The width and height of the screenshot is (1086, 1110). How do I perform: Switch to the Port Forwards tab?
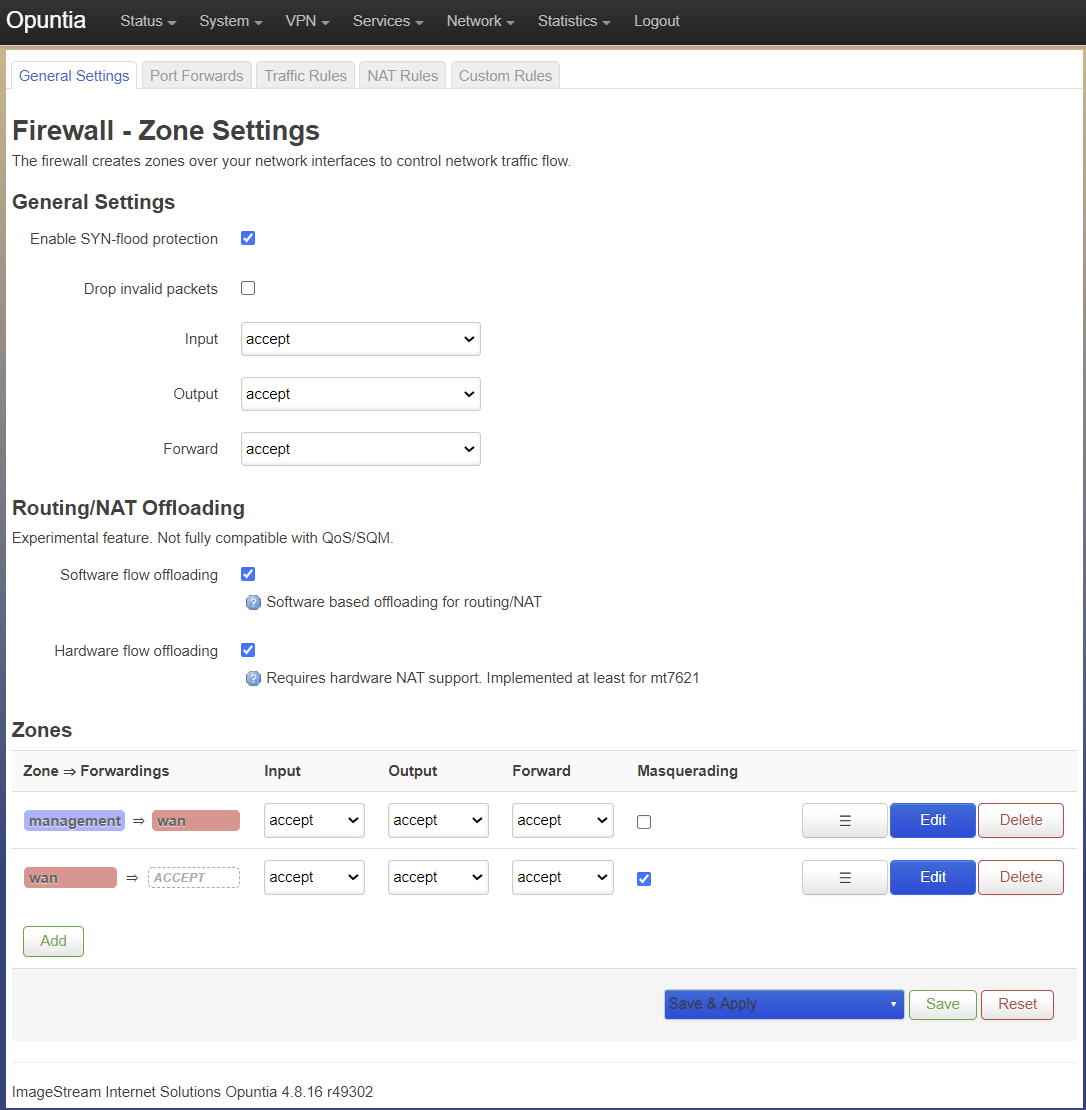(196, 76)
